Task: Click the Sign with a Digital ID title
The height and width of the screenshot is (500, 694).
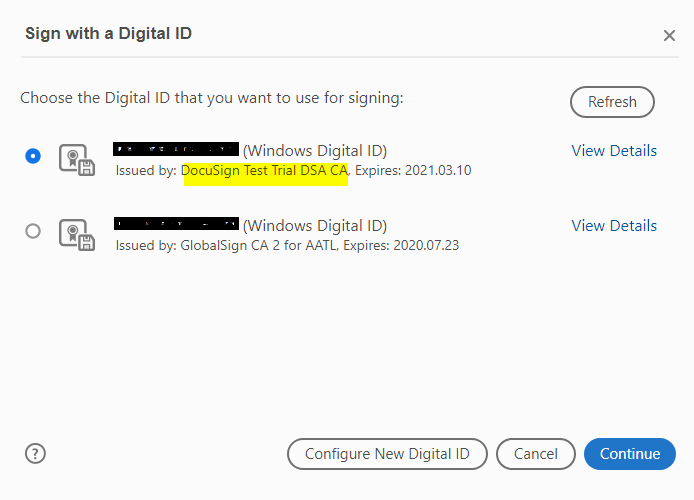Action: tap(108, 34)
